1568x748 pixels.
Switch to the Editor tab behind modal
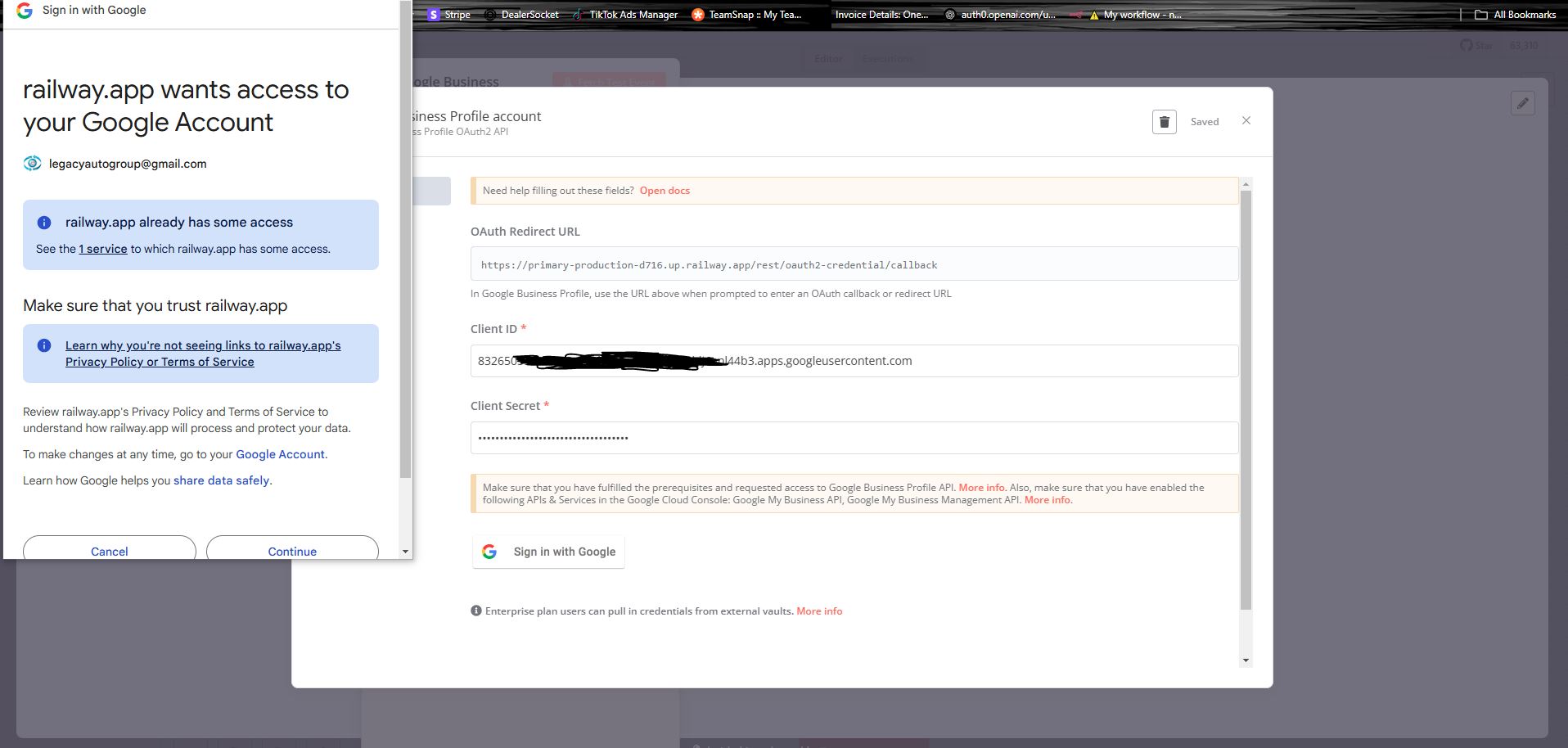click(828, 58)
